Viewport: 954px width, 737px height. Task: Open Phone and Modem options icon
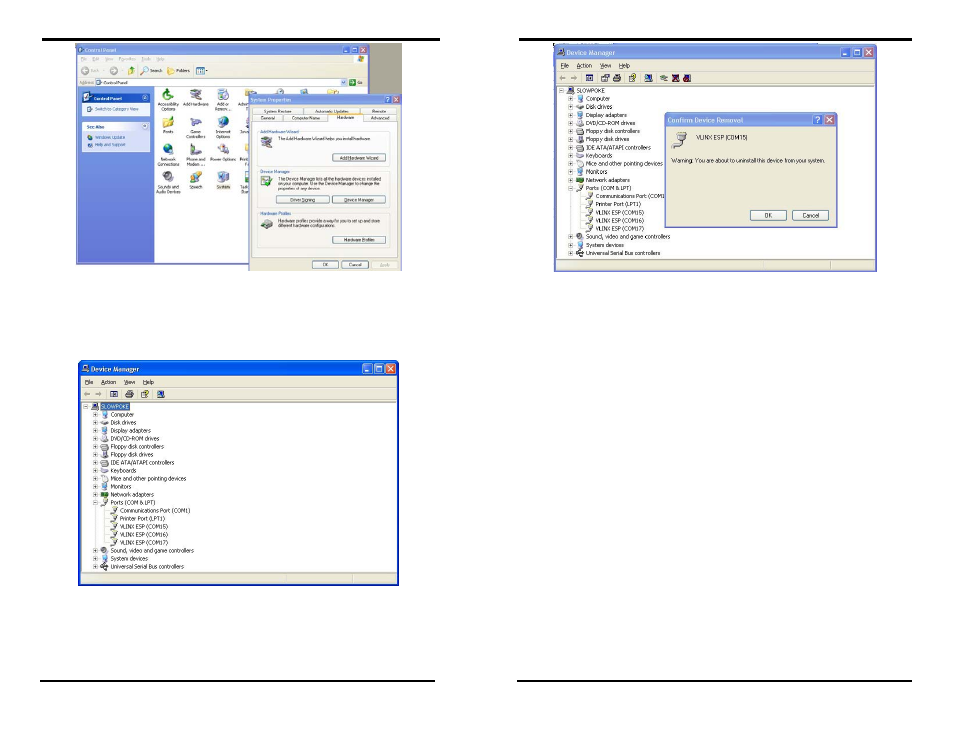coord(195,155)
